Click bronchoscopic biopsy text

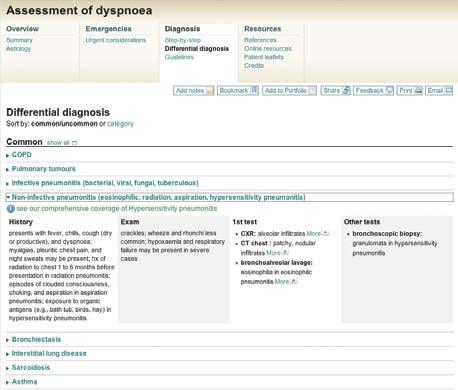coord(387,234)
